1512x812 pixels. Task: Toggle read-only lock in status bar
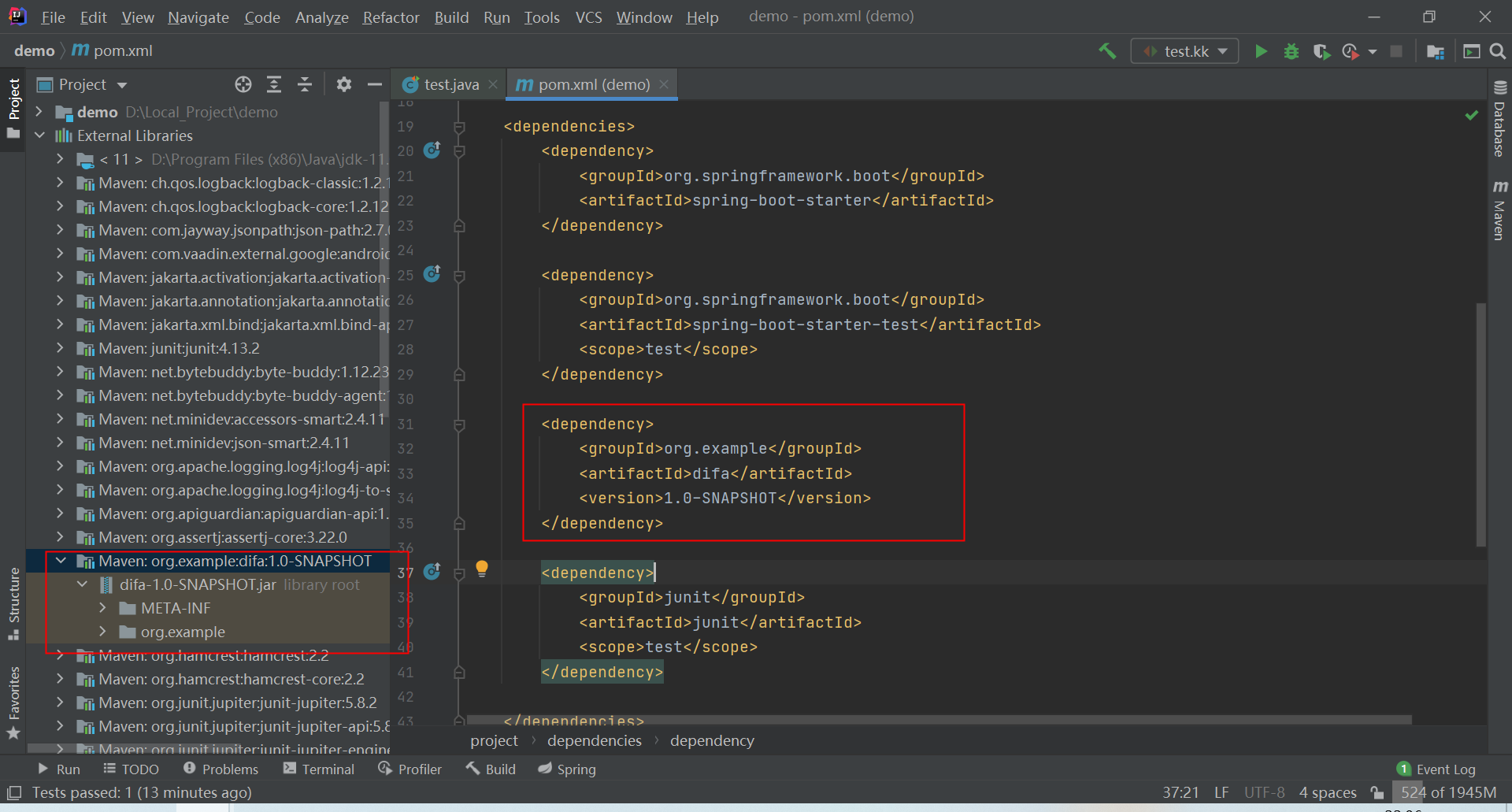[1377, 792]
